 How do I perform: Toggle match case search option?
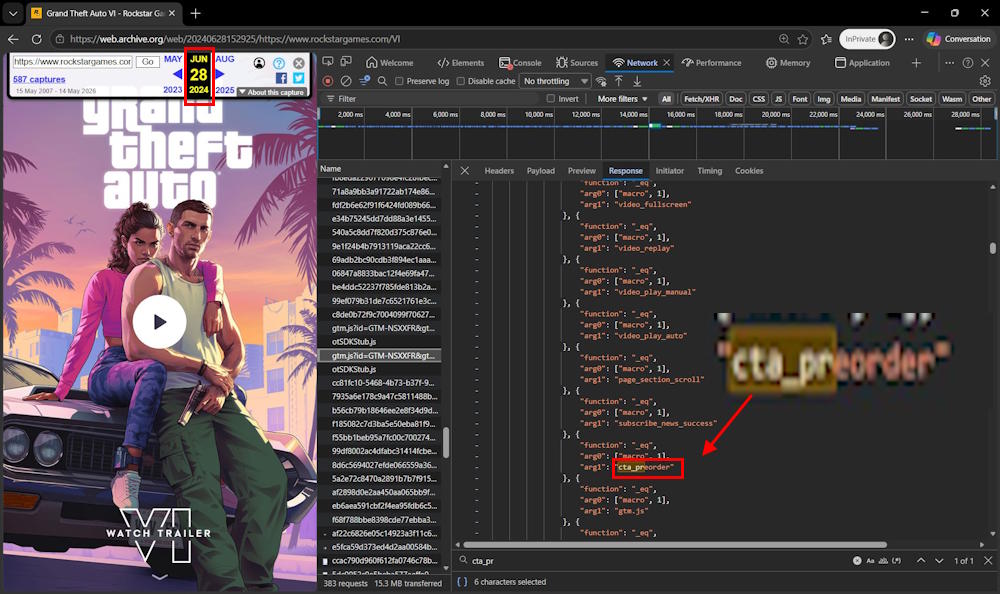point(870,560)
